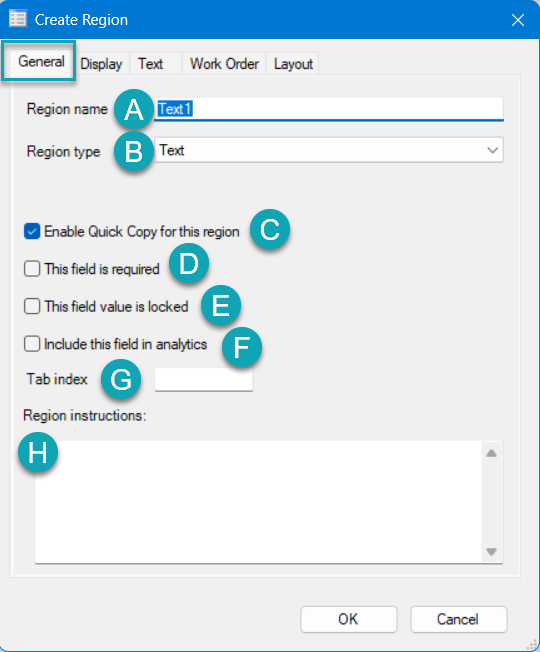540x652 pixels.
Task: Click the teal A marker badge
Action: click(x=134, y=110)
